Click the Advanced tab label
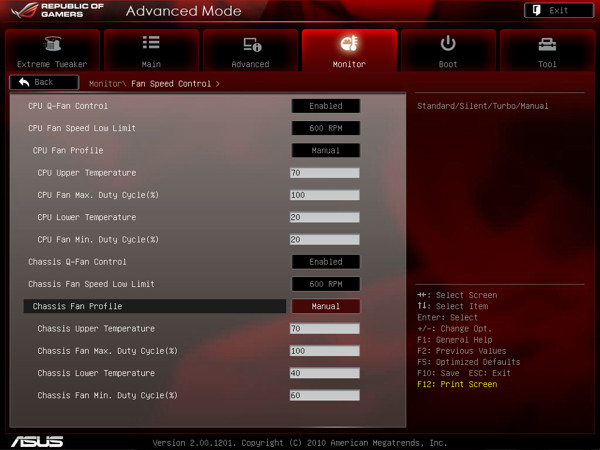The width and height of the screenshot is (600, 450). [250, 64]
